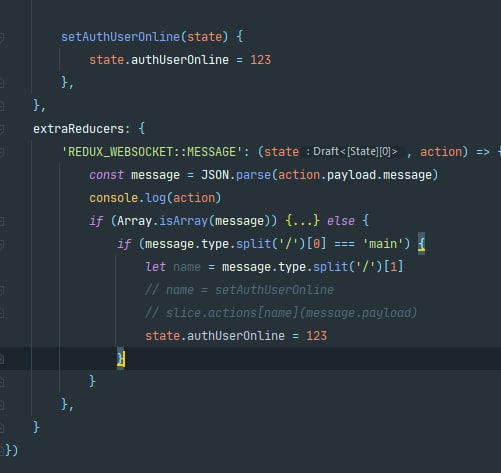501x473 pixels.
Task: Click message variable in the const declaration
Action: tap(155, 175)
